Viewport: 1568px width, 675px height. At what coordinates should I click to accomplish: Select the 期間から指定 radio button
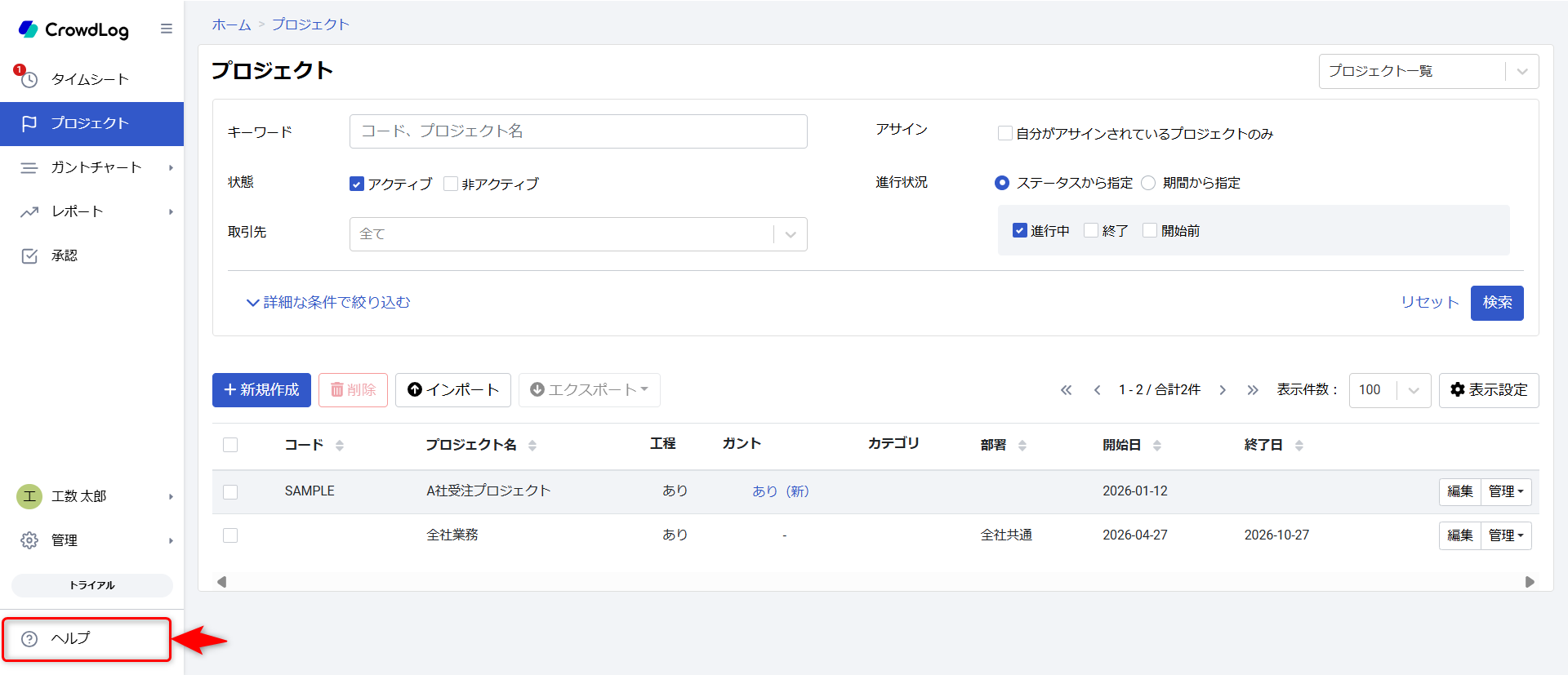(x=1148, y=183)
